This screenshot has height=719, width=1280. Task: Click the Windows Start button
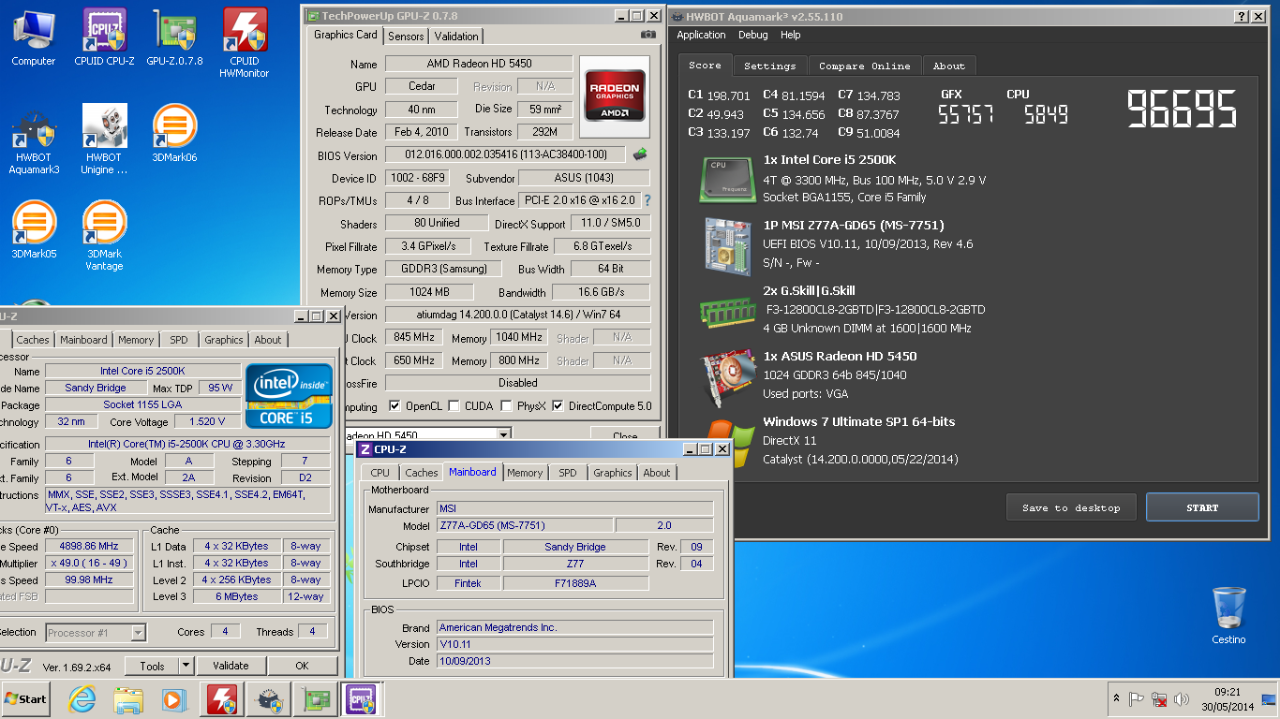27,699
